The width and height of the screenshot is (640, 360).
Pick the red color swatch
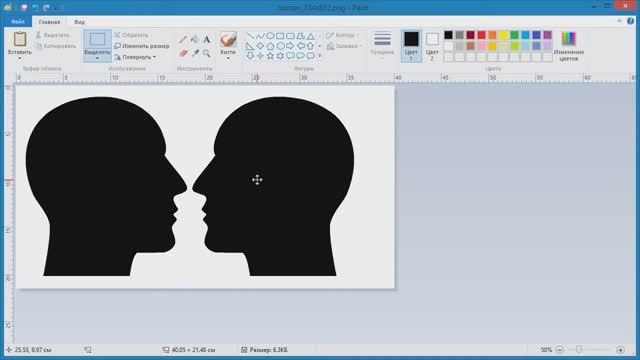[482, 35]
